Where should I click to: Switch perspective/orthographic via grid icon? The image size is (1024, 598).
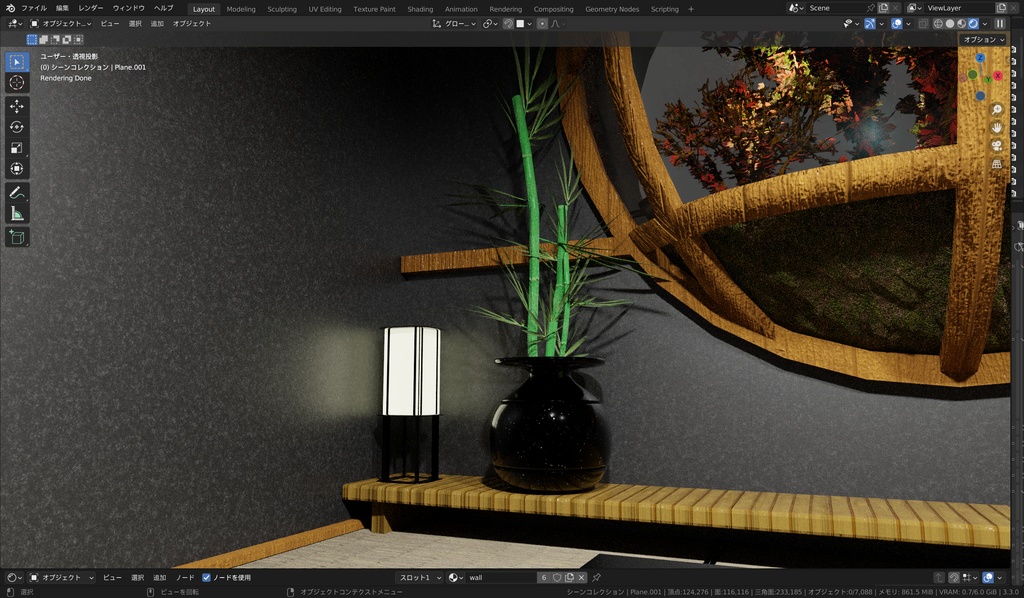click(997, 164)
